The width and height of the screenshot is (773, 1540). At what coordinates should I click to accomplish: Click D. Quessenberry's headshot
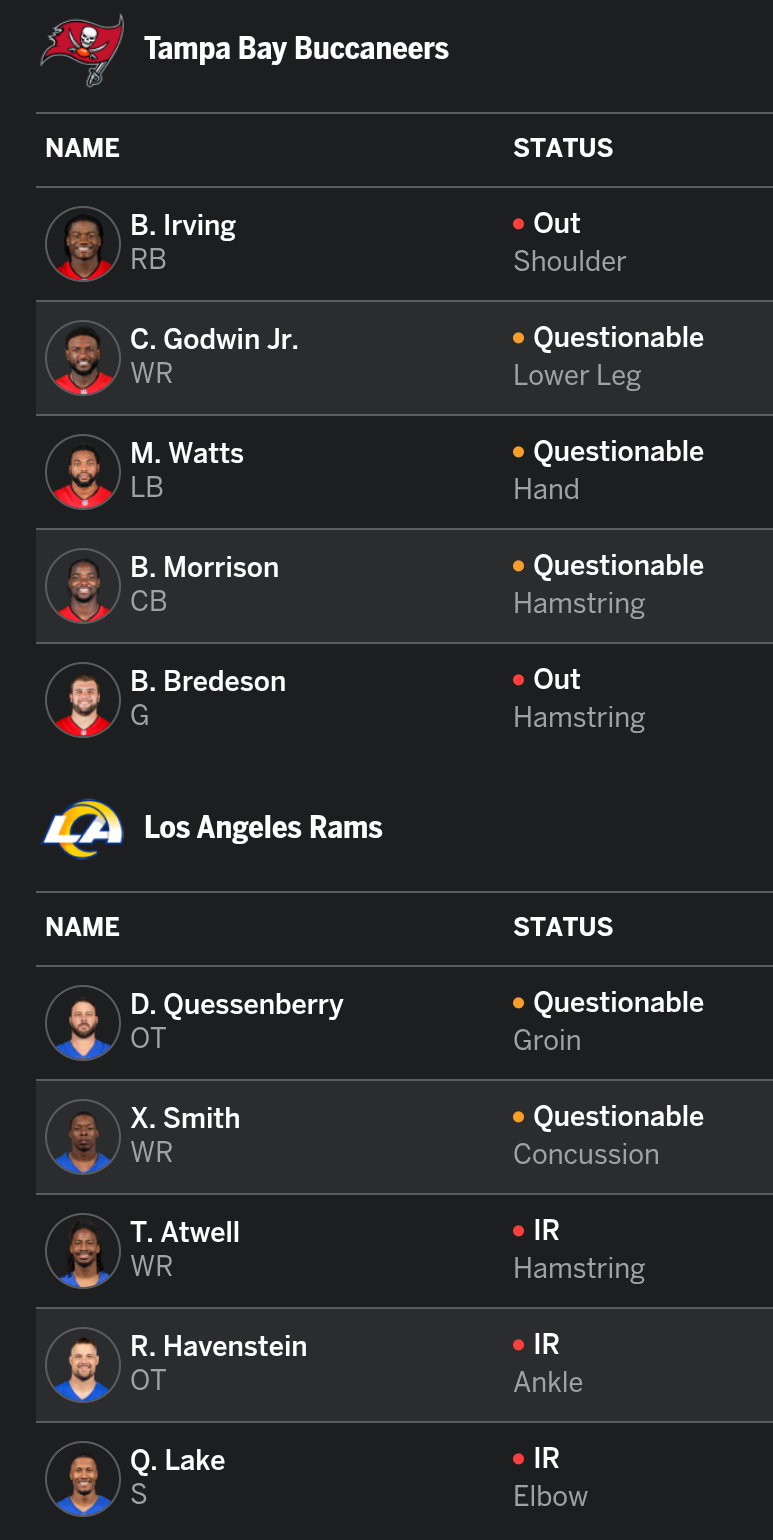click(83, 1023)
